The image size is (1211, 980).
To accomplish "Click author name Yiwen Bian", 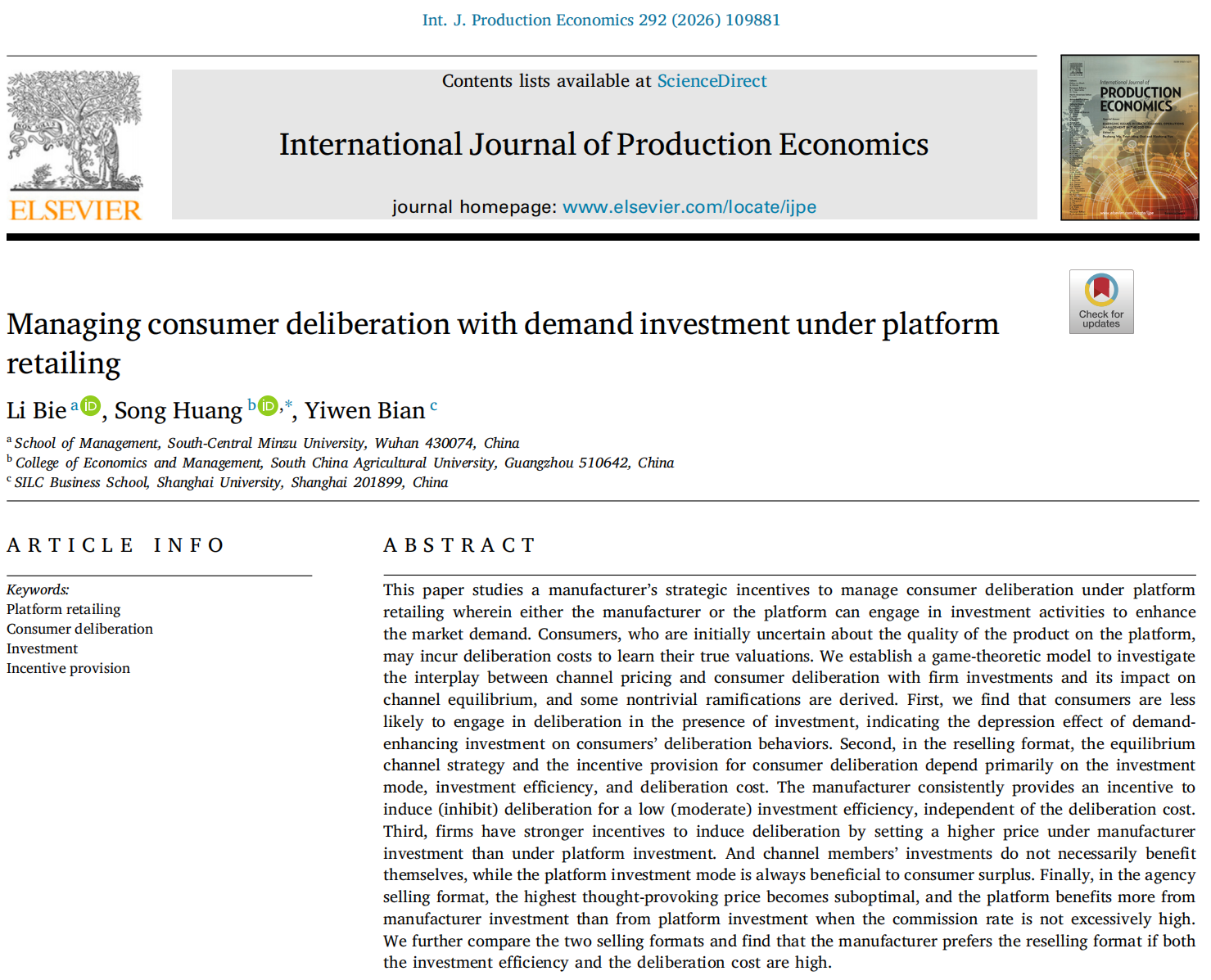I will [x=364, y=410].
